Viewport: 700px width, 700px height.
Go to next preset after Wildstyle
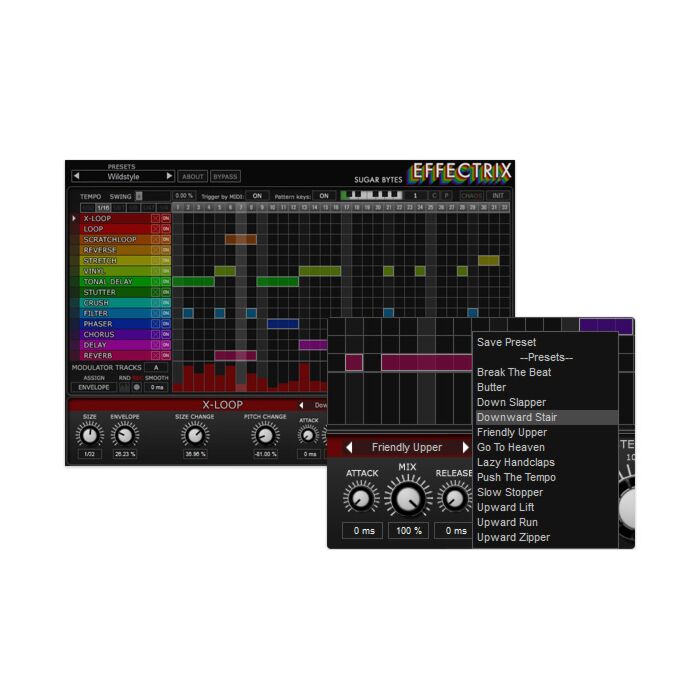[x=169, y=176]
